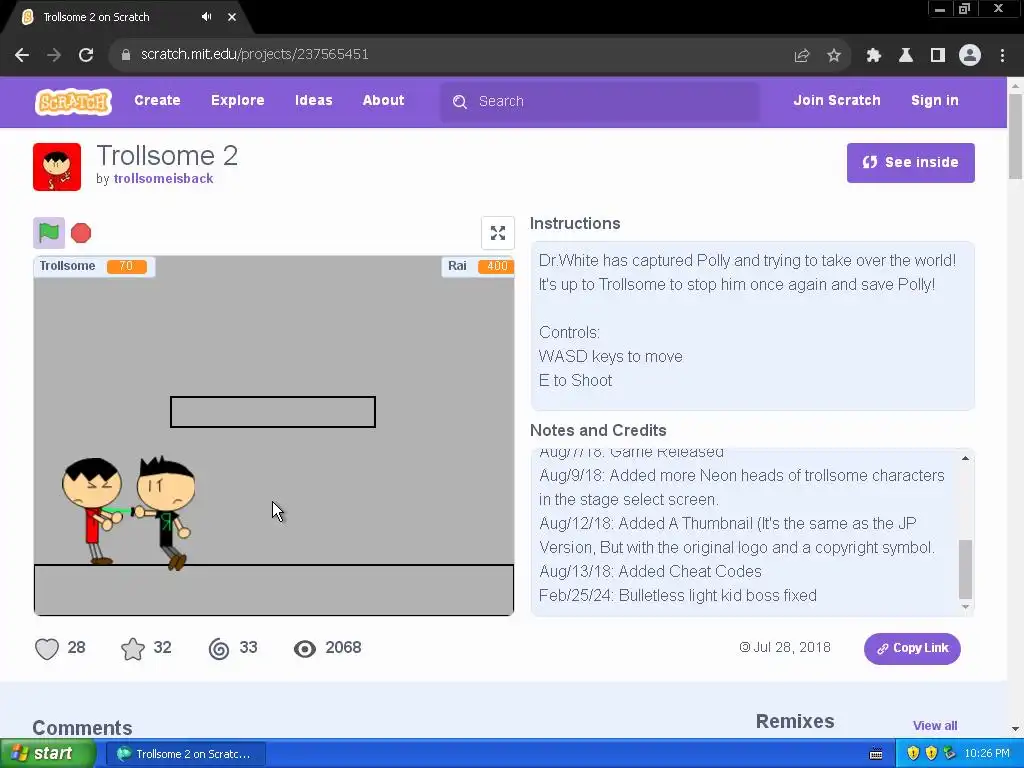Share this page from address bar
The image size is (1024, 768).
(802, 56)
